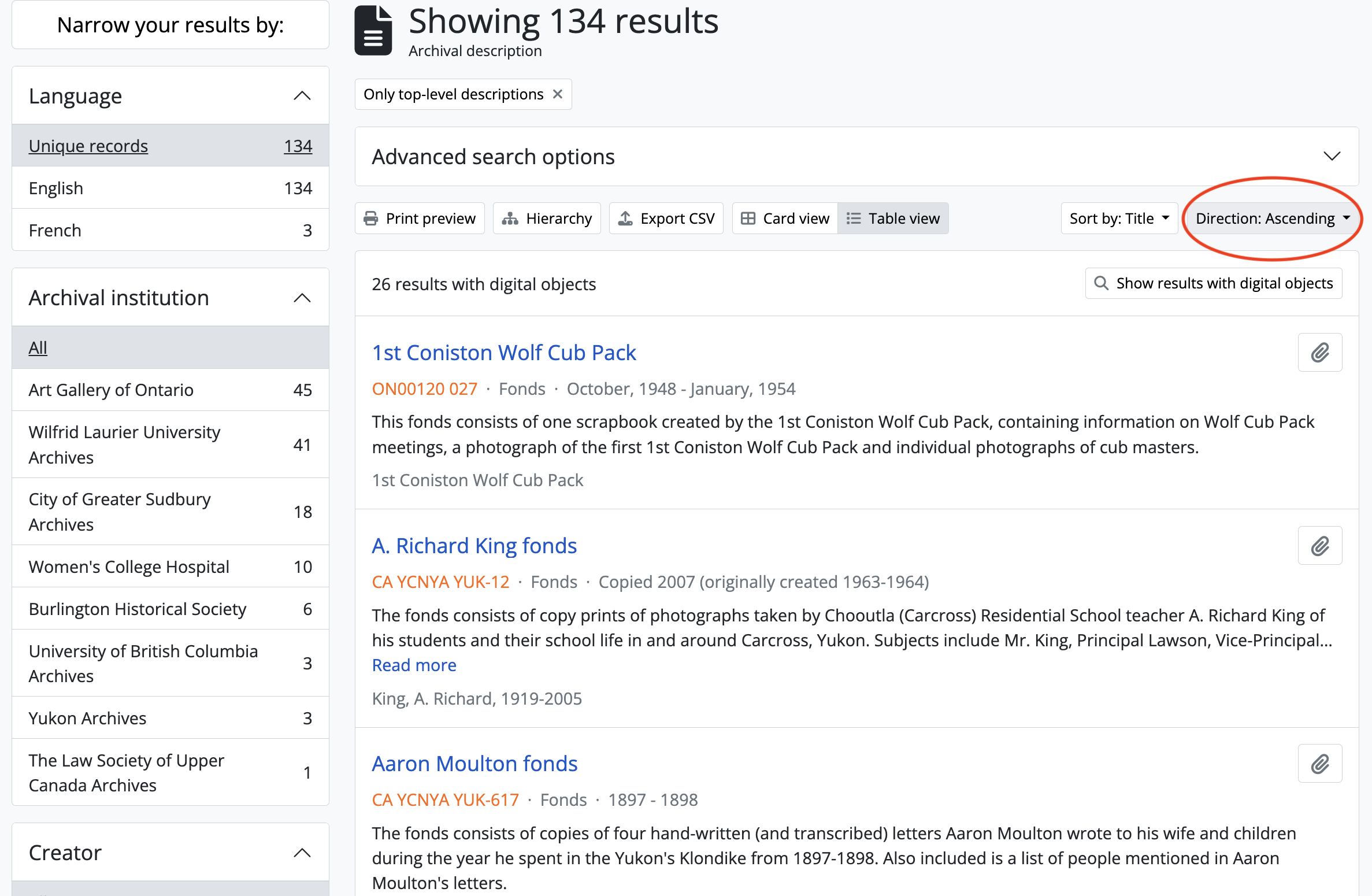Select Table view layout
The height and width of the screenshot is (896, 1372).
click(x=893, y=219)
